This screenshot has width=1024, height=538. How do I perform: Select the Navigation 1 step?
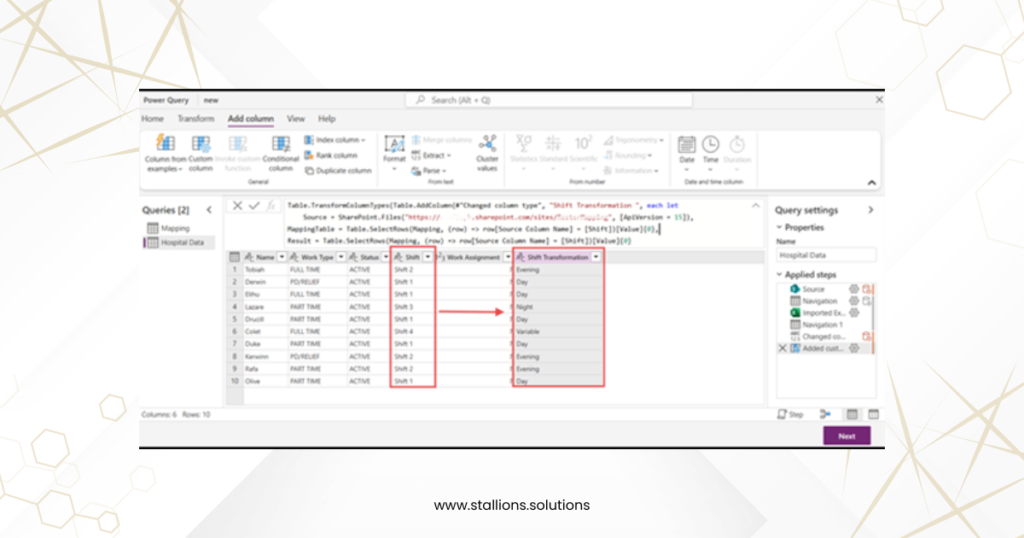823,324
